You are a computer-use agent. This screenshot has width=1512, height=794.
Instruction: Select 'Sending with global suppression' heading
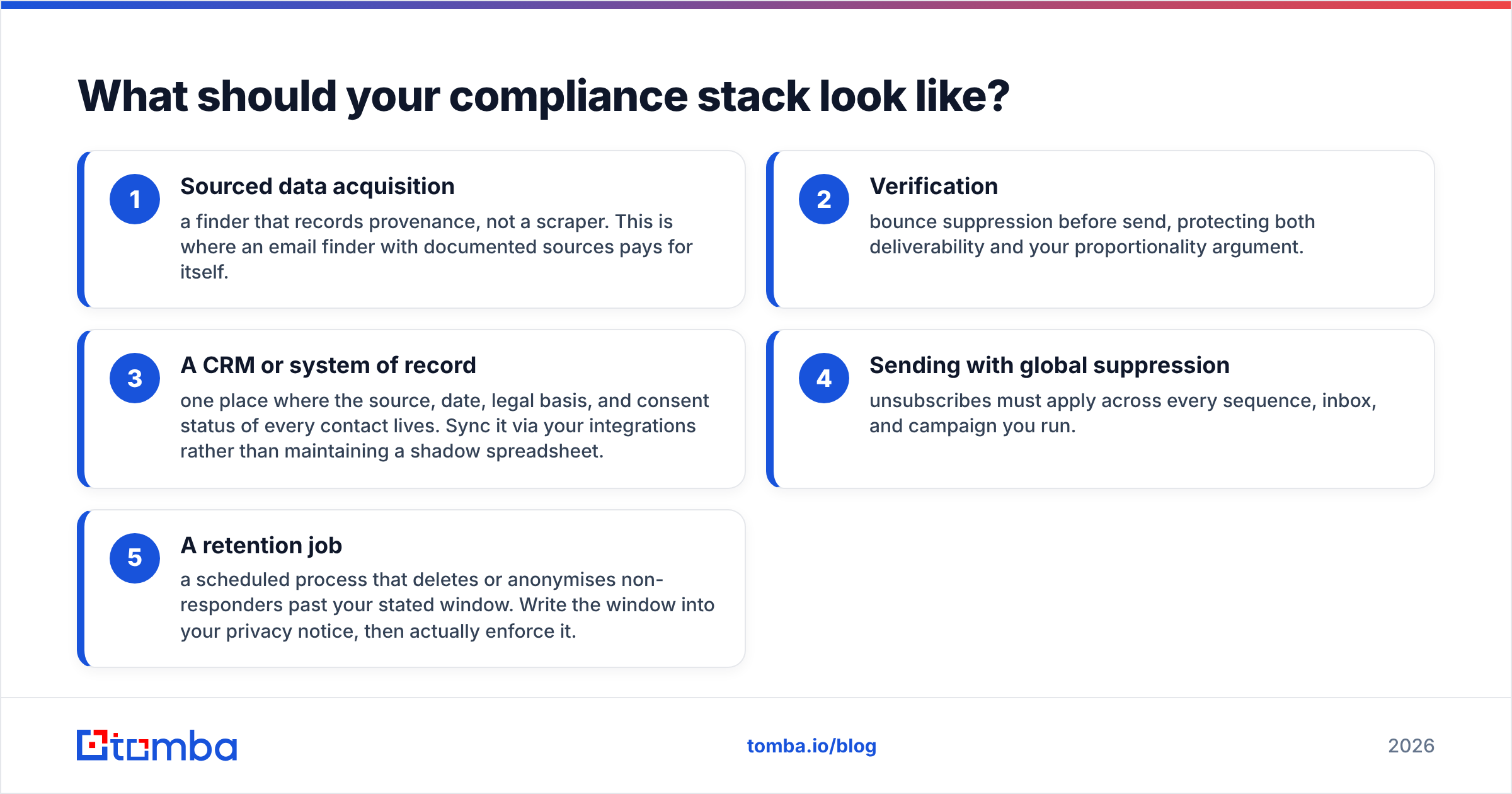tap(1050, 365)
